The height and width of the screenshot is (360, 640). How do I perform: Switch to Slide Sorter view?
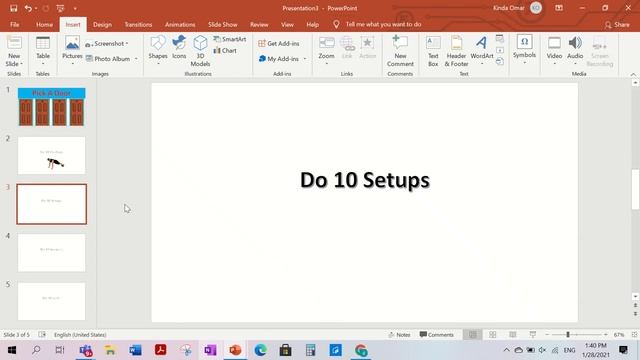coord(493,335)
